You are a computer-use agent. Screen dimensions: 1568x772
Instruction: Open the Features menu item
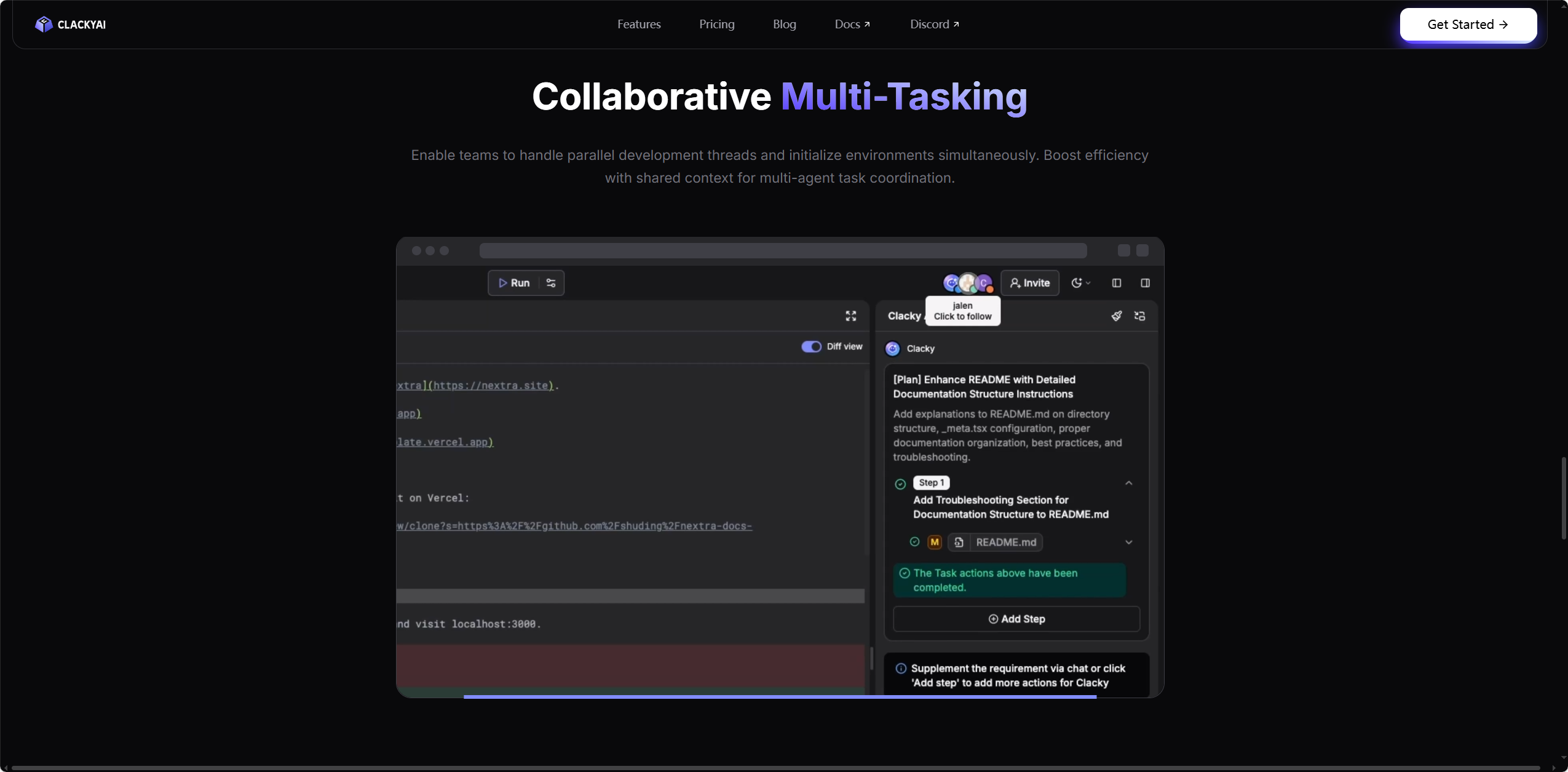(639, 24)
